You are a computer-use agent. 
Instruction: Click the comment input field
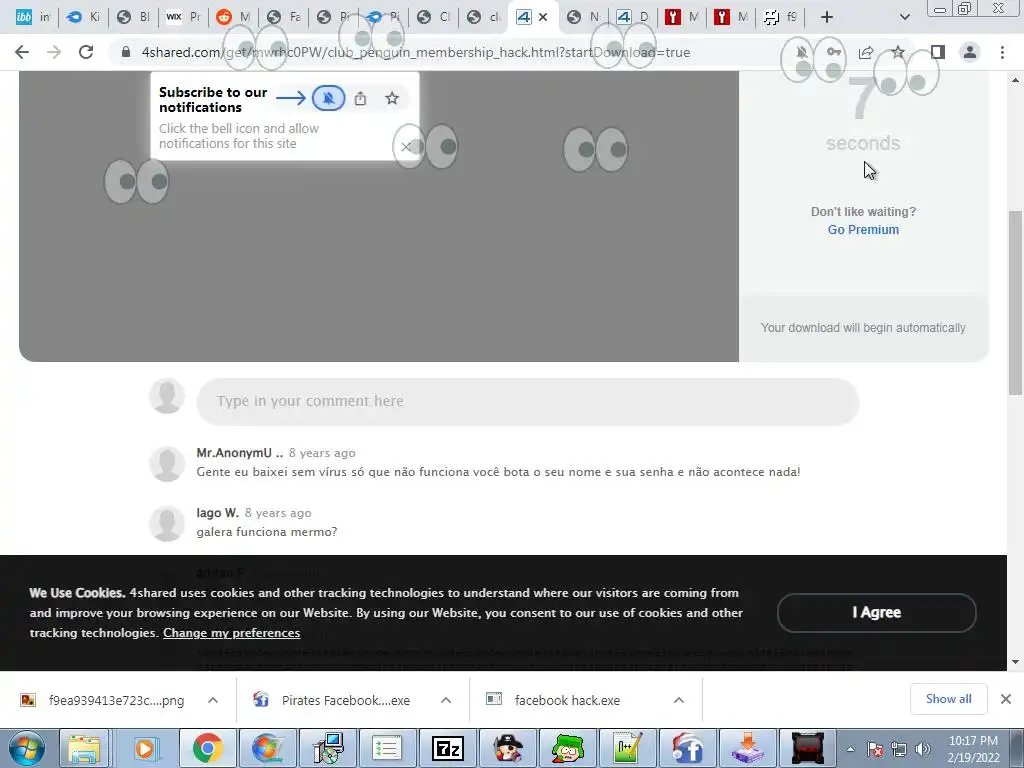coord(528,401)
